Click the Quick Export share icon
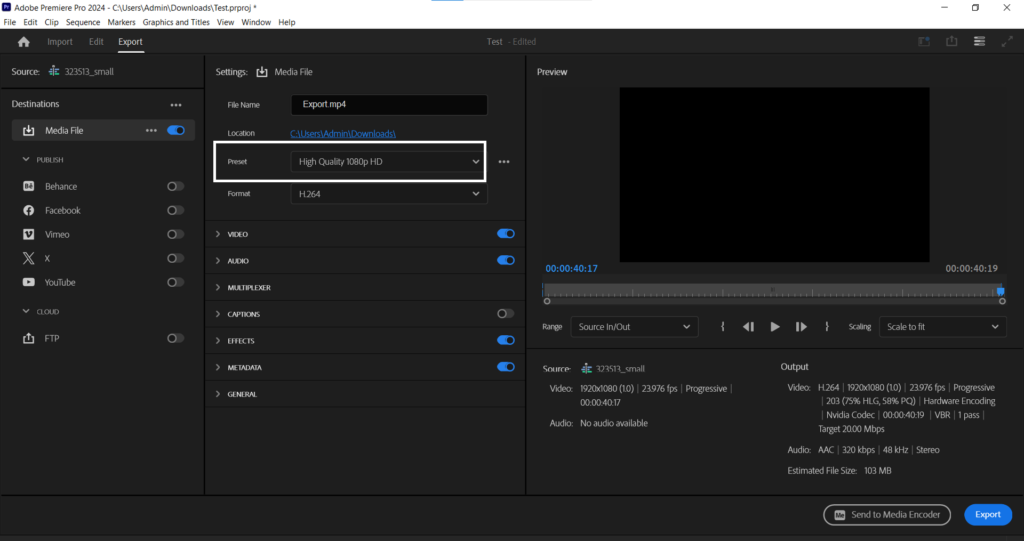Screen dimensions: 1024x541 pyautogui.click(x=952, y=42)
